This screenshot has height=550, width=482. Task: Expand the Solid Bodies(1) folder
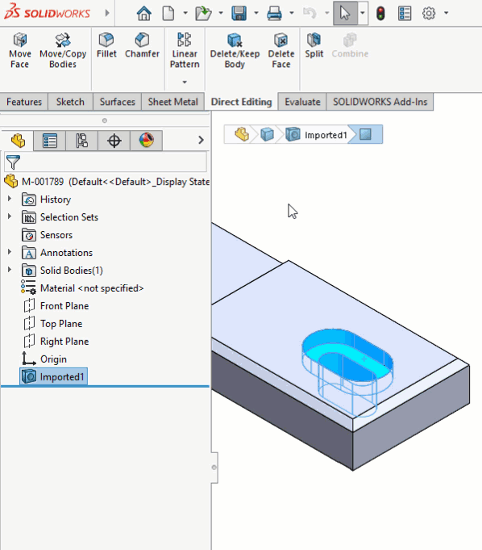pyautogui.click(x=9, y=270)
